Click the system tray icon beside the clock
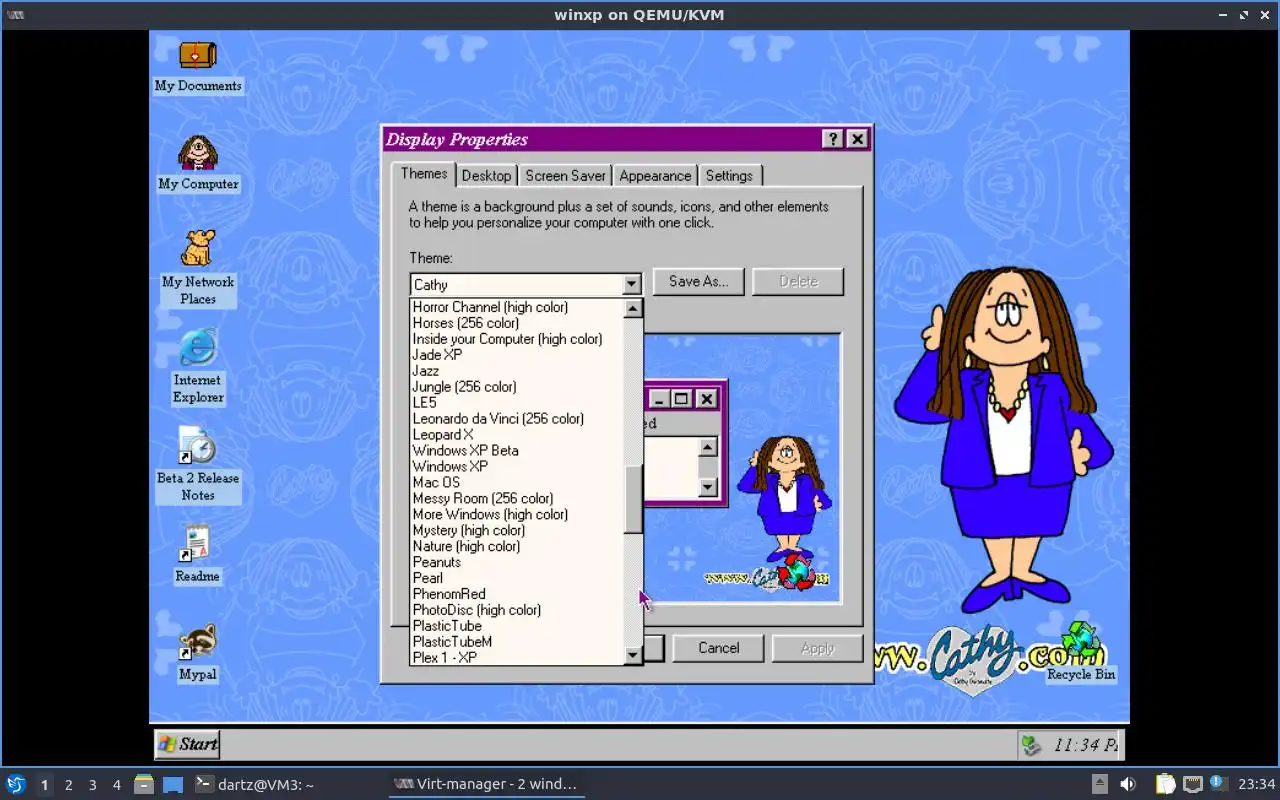Screen dimensions: 1280x800 pos(1031,745)
